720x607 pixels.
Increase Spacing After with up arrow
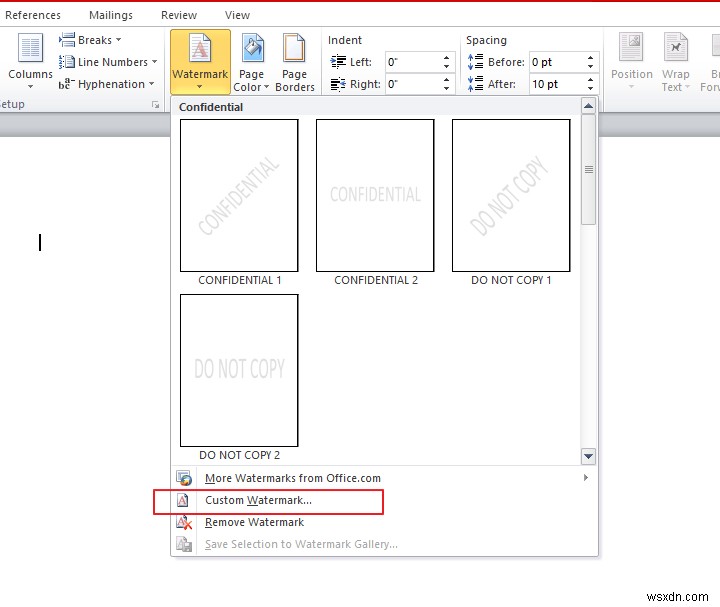point(591,79)
